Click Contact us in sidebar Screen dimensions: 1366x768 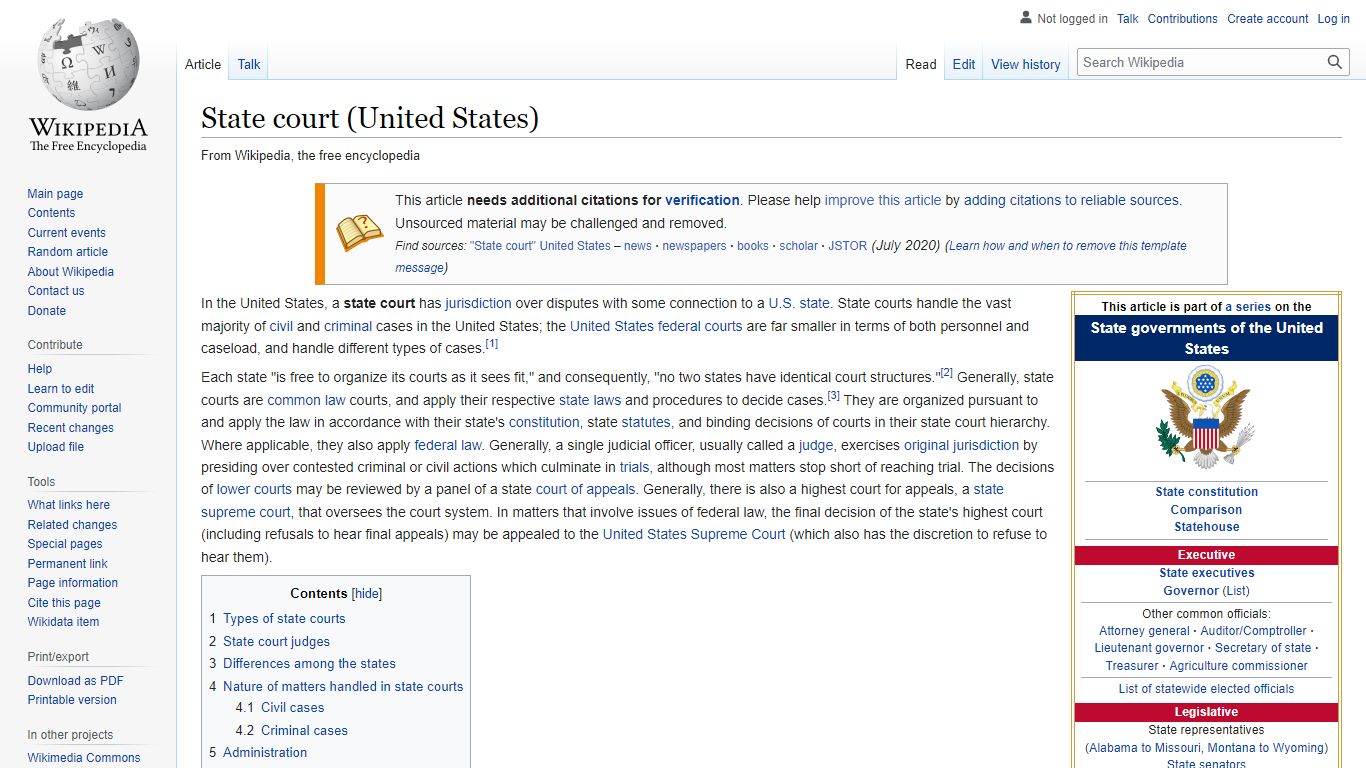coord(56,291)
